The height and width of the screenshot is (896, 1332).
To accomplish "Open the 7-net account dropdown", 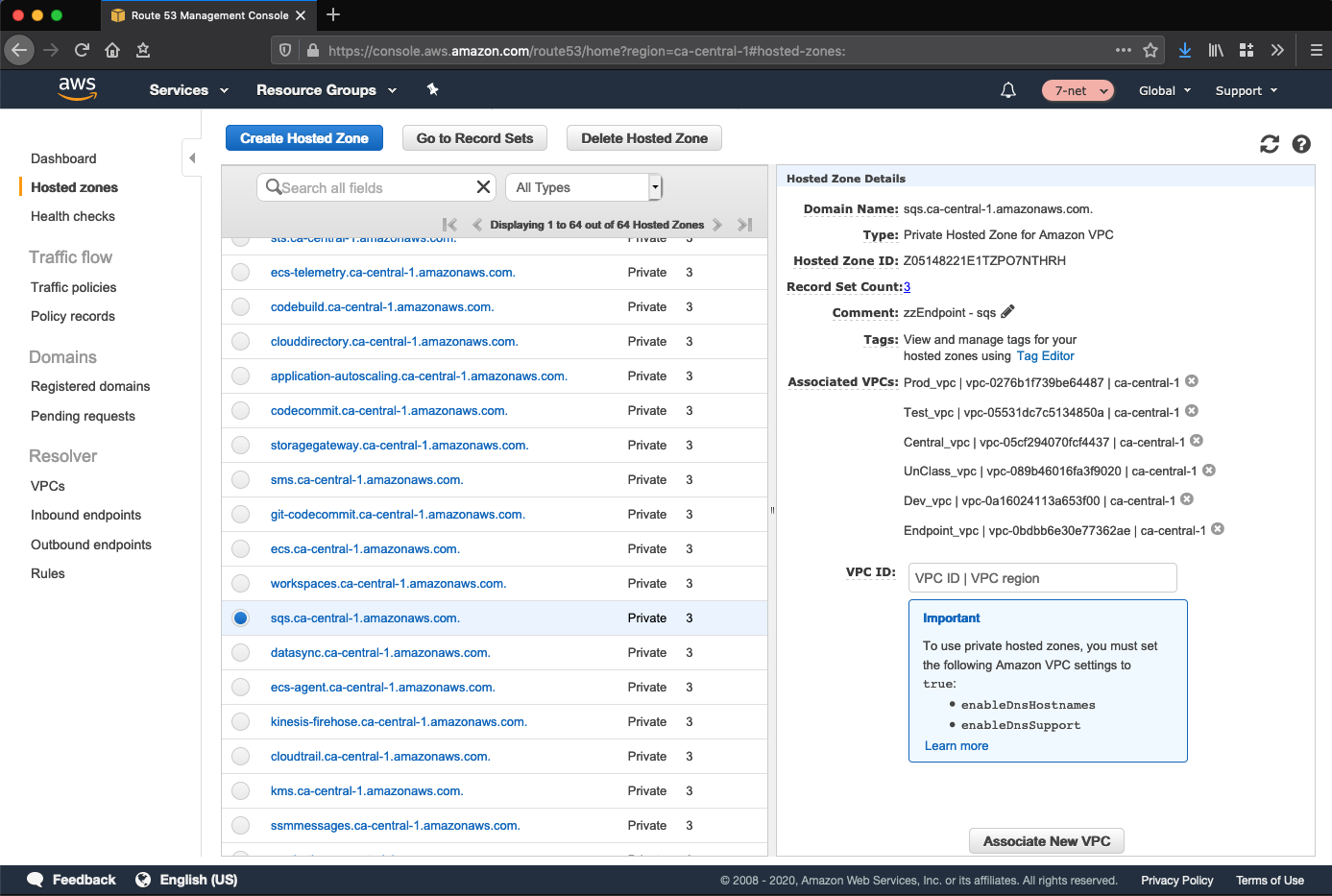I will 1078,90.
